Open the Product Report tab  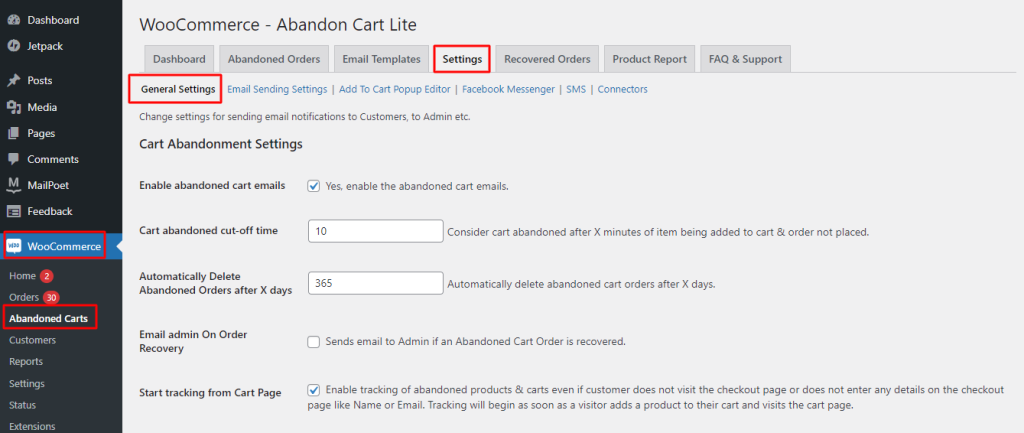tap(649, 59)
